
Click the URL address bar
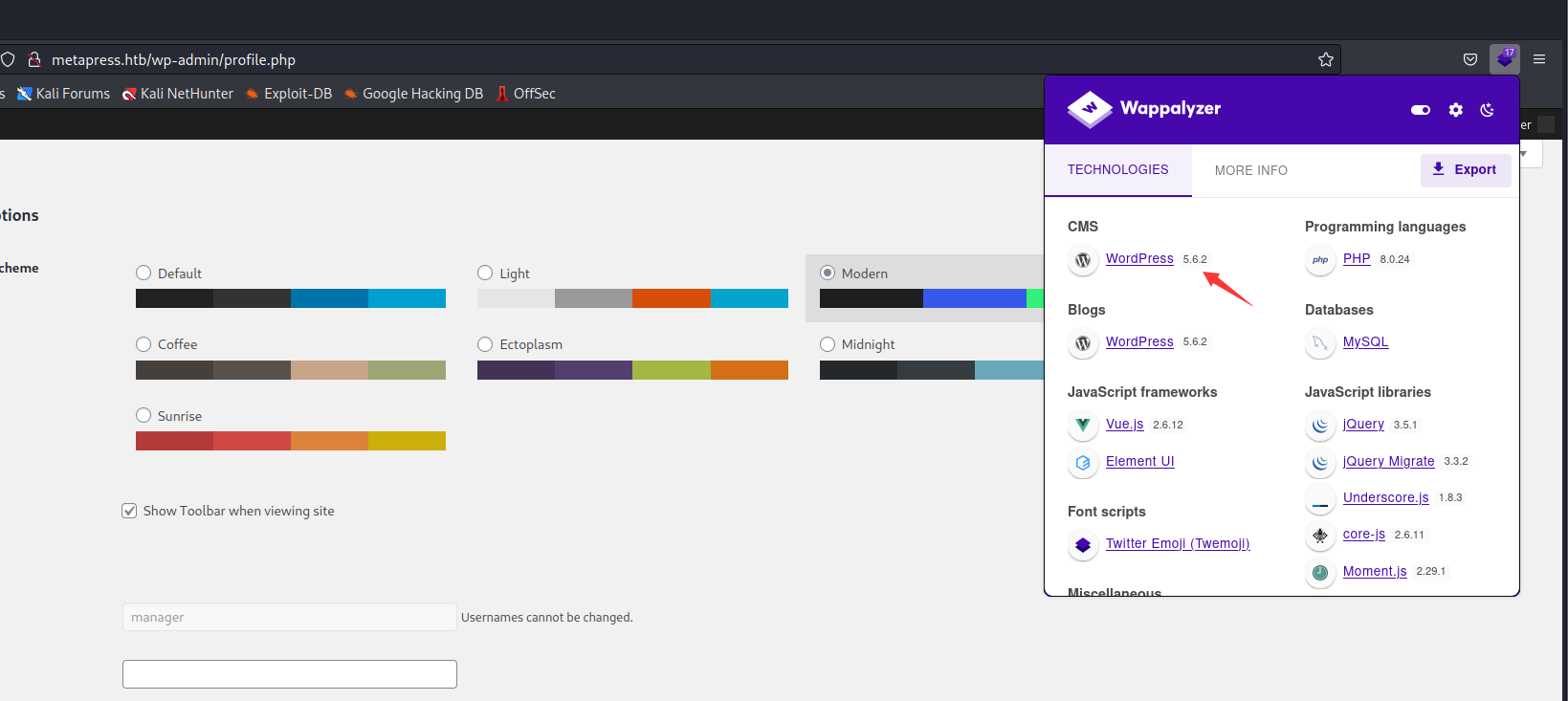pos(670,59)
